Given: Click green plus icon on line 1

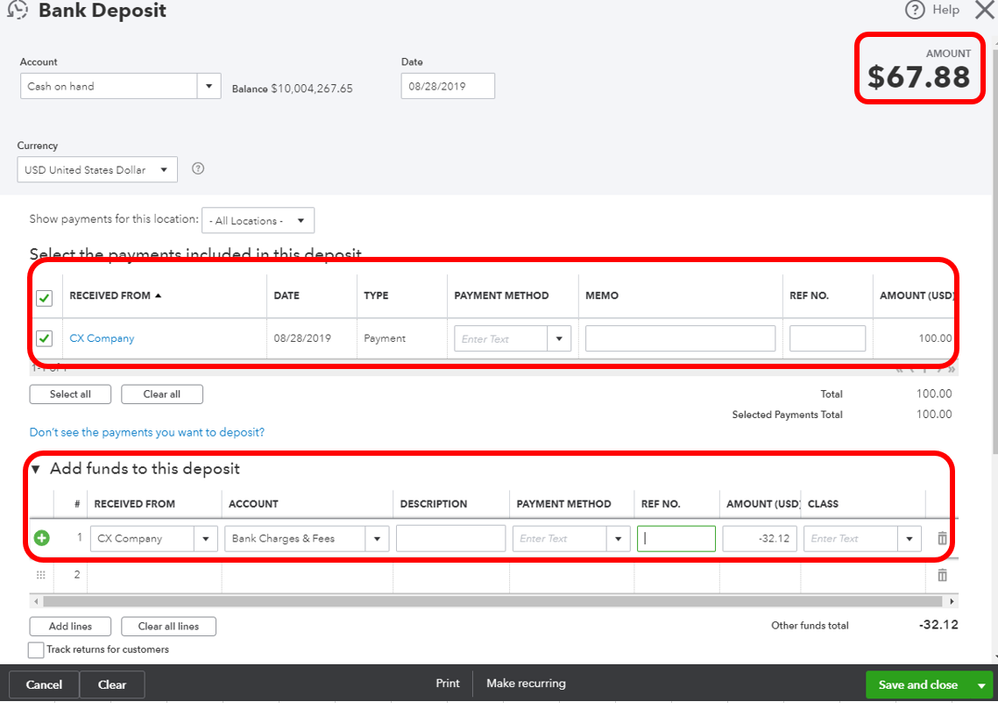Looking at the screenshot, I should [x=41, y=538].
